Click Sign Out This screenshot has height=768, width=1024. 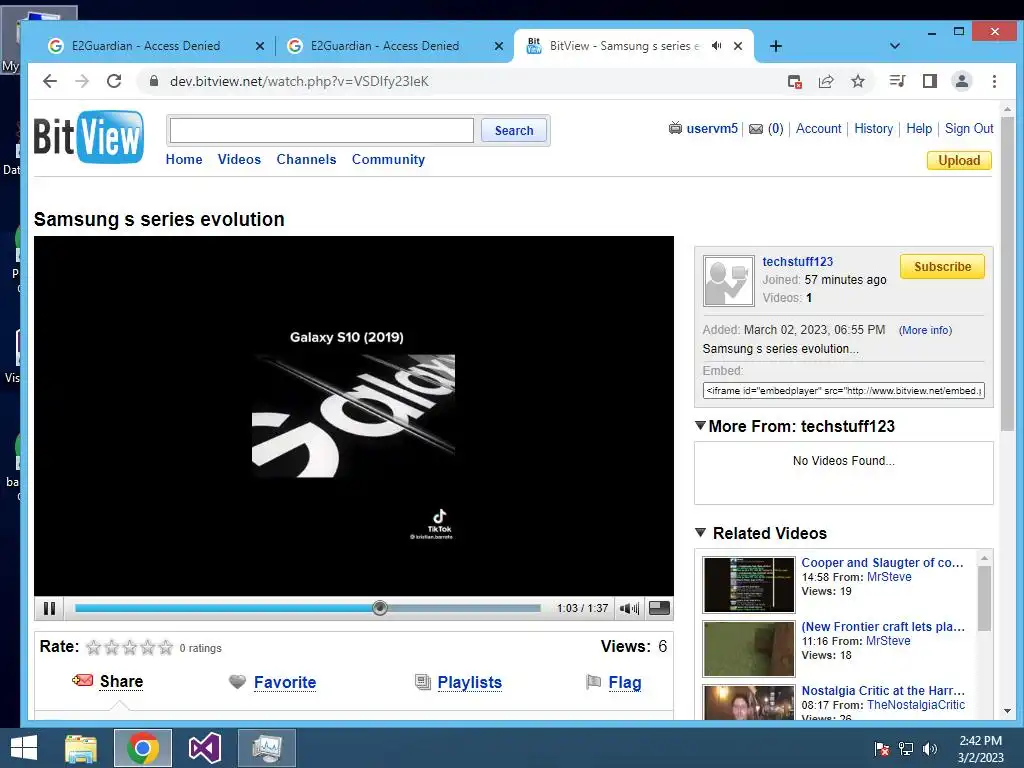pyautogui.click(x=969, y=129)
